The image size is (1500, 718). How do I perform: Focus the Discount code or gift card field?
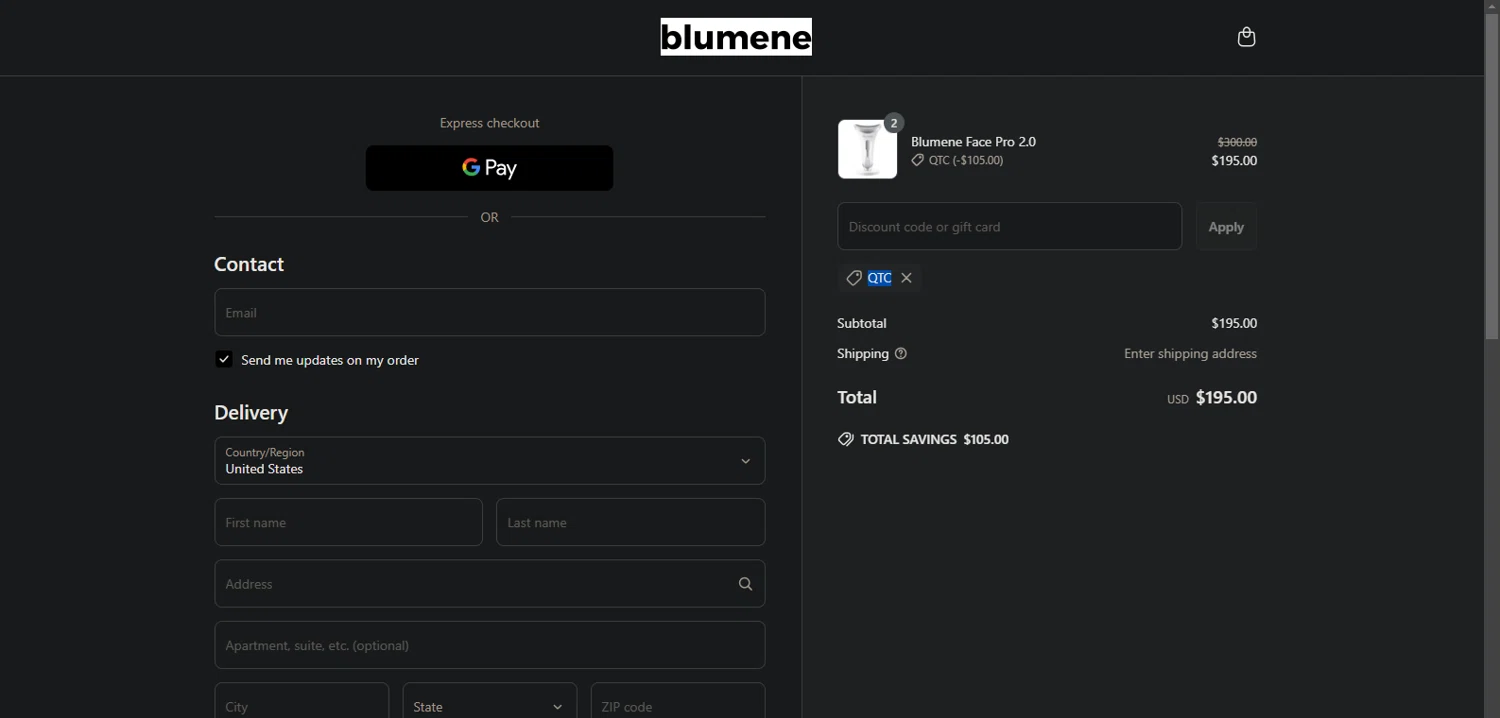tap(1010, 227)
